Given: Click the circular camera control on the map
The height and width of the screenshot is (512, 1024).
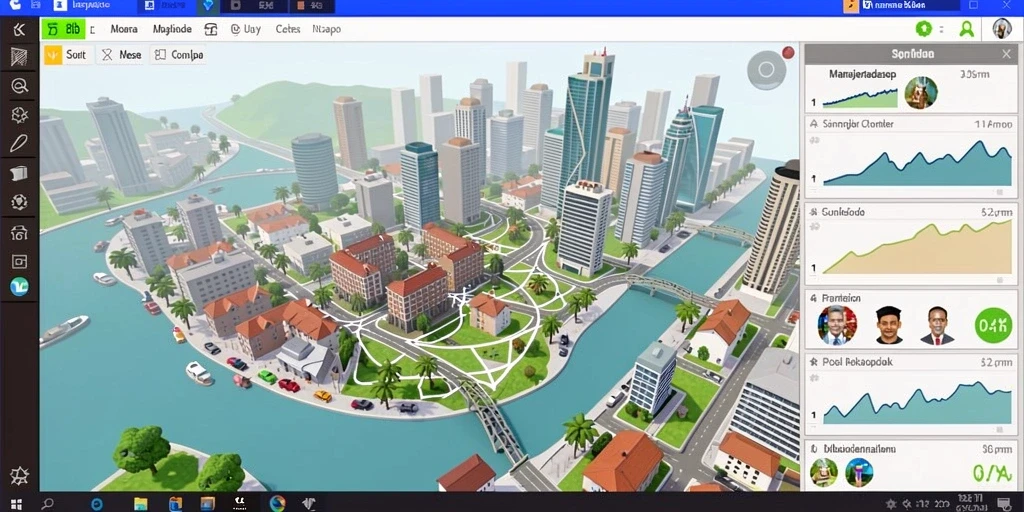Looking at the screenshot, I should tap(767, 70).
